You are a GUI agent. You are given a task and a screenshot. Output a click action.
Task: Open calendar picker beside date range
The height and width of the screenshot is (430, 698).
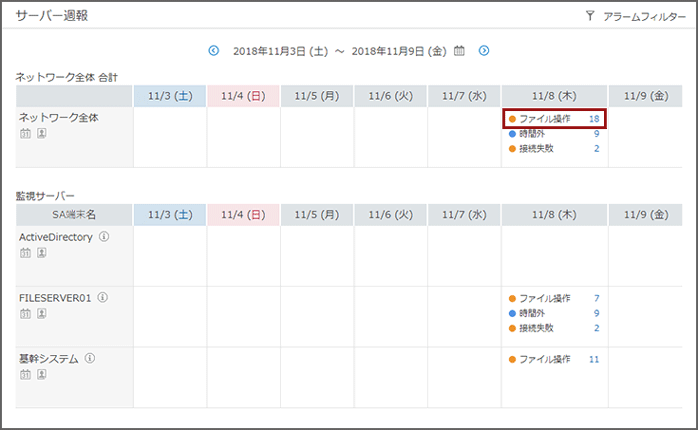(460, 50)
